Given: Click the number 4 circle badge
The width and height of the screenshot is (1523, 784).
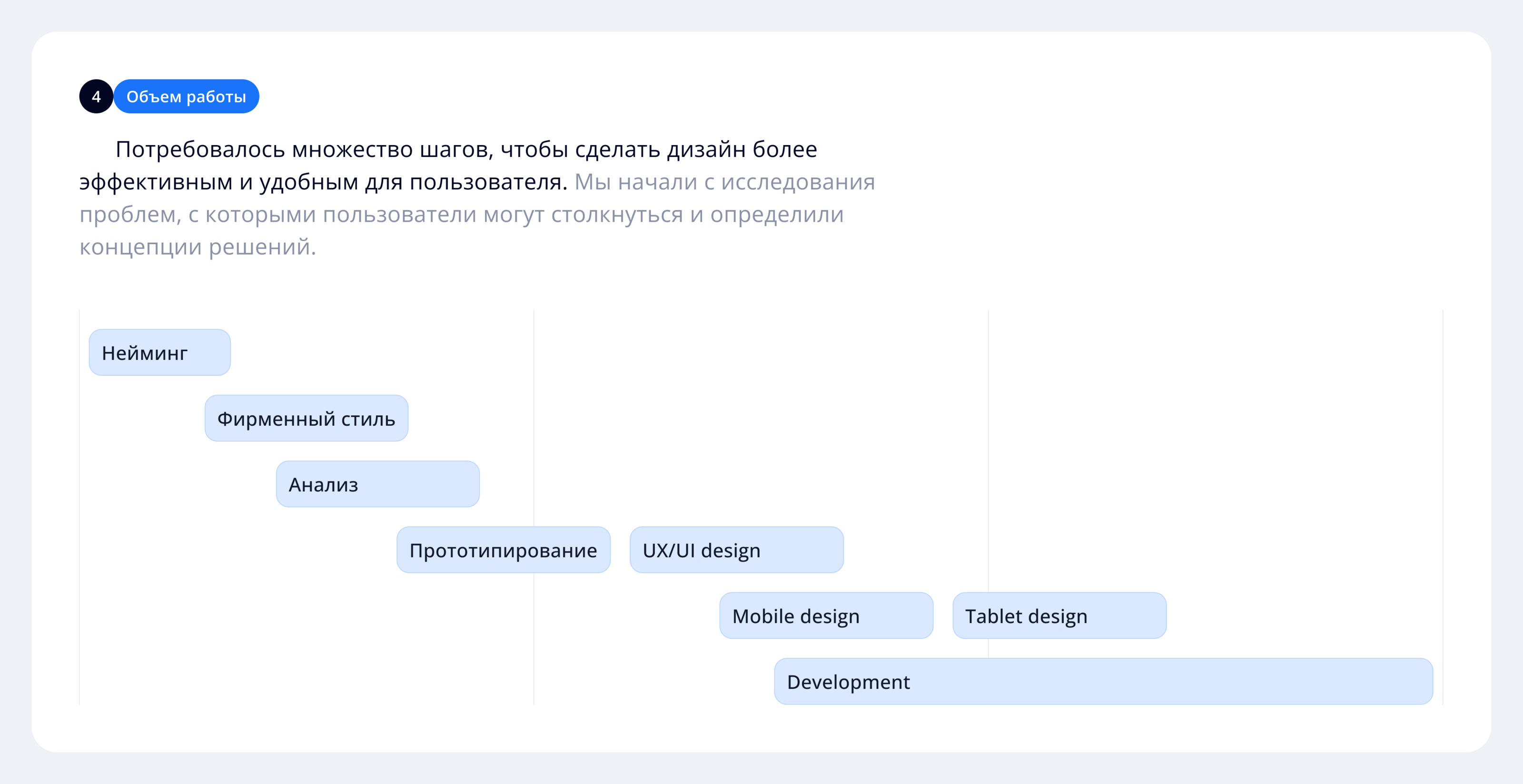Looking at the screenshot, I should (96, 96).
